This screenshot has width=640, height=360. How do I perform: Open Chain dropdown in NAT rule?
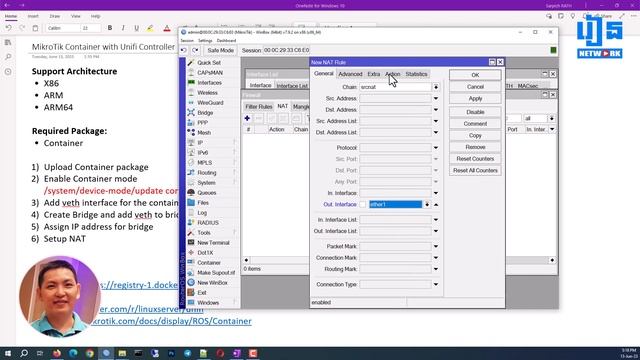tap(436, 87)
